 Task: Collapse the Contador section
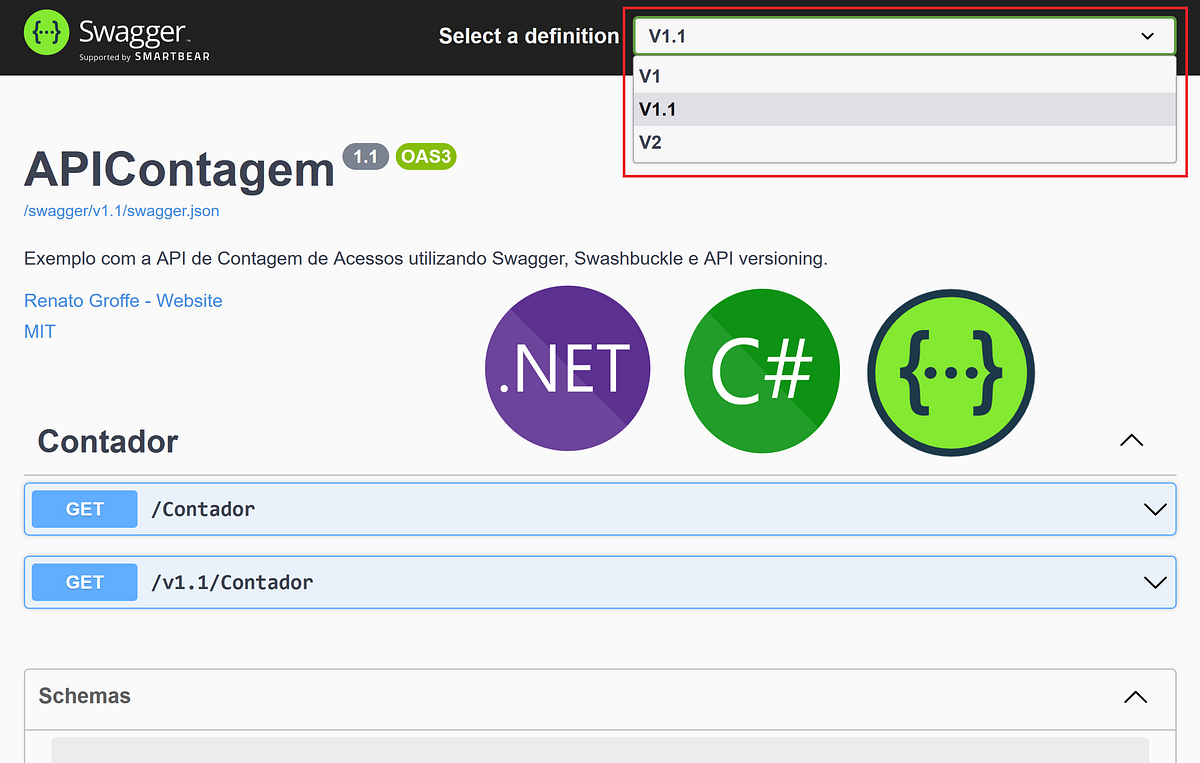tap(1130, 440)
